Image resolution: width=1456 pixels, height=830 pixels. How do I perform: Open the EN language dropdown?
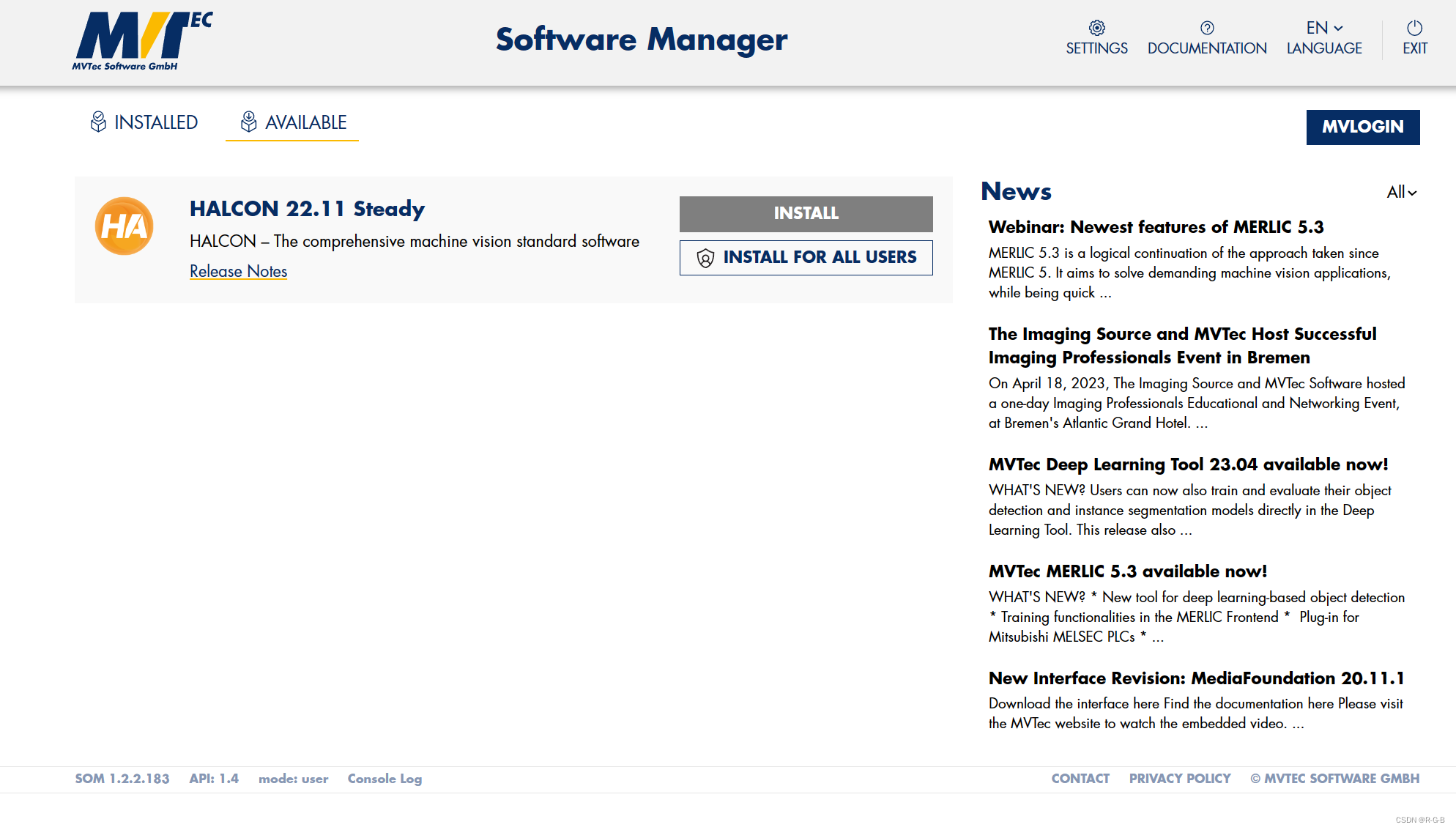(x=1324, y=28)
